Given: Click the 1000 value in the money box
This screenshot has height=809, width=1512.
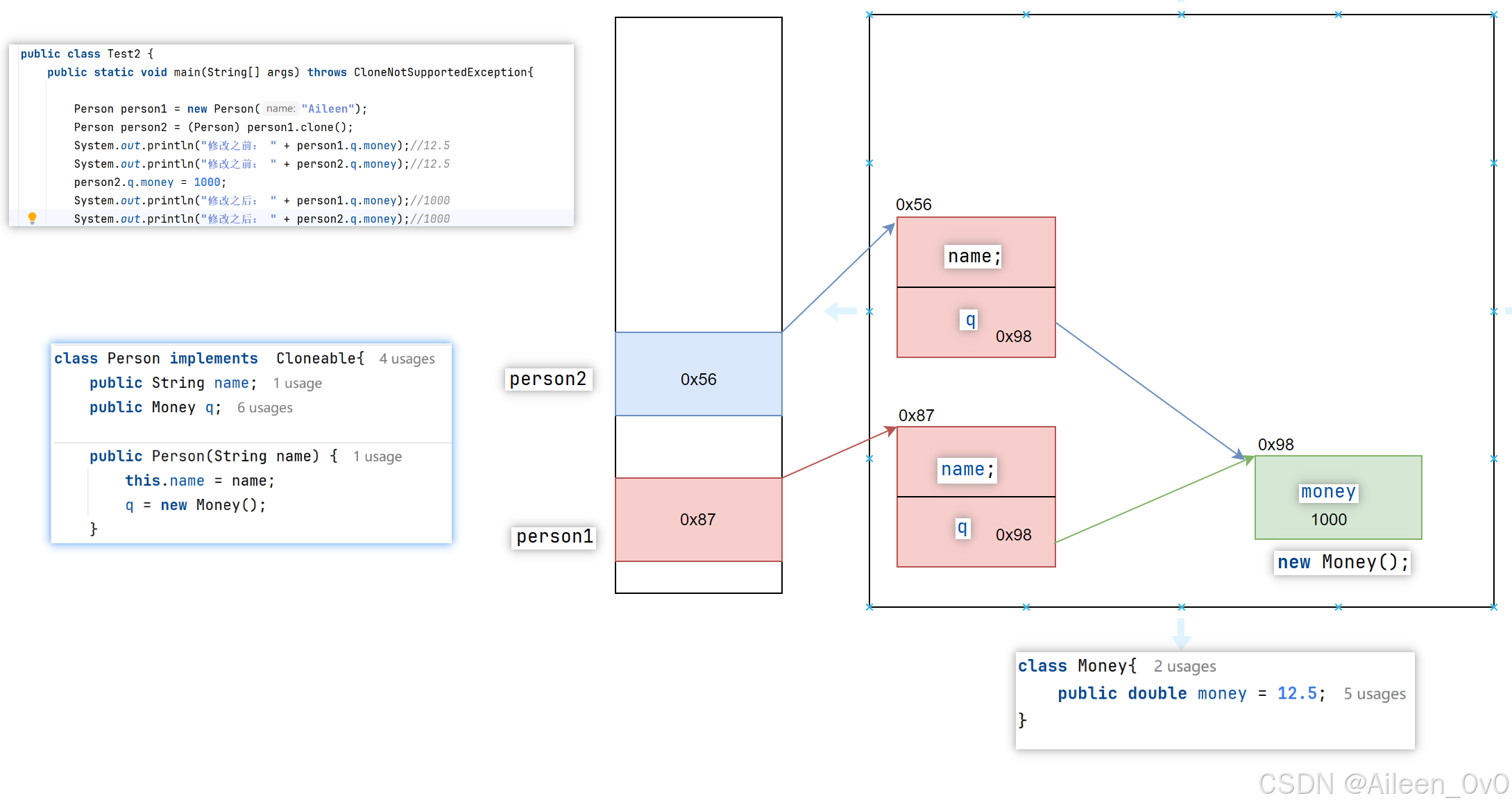Looking at the screenshot, I should tap(1328, 520).
